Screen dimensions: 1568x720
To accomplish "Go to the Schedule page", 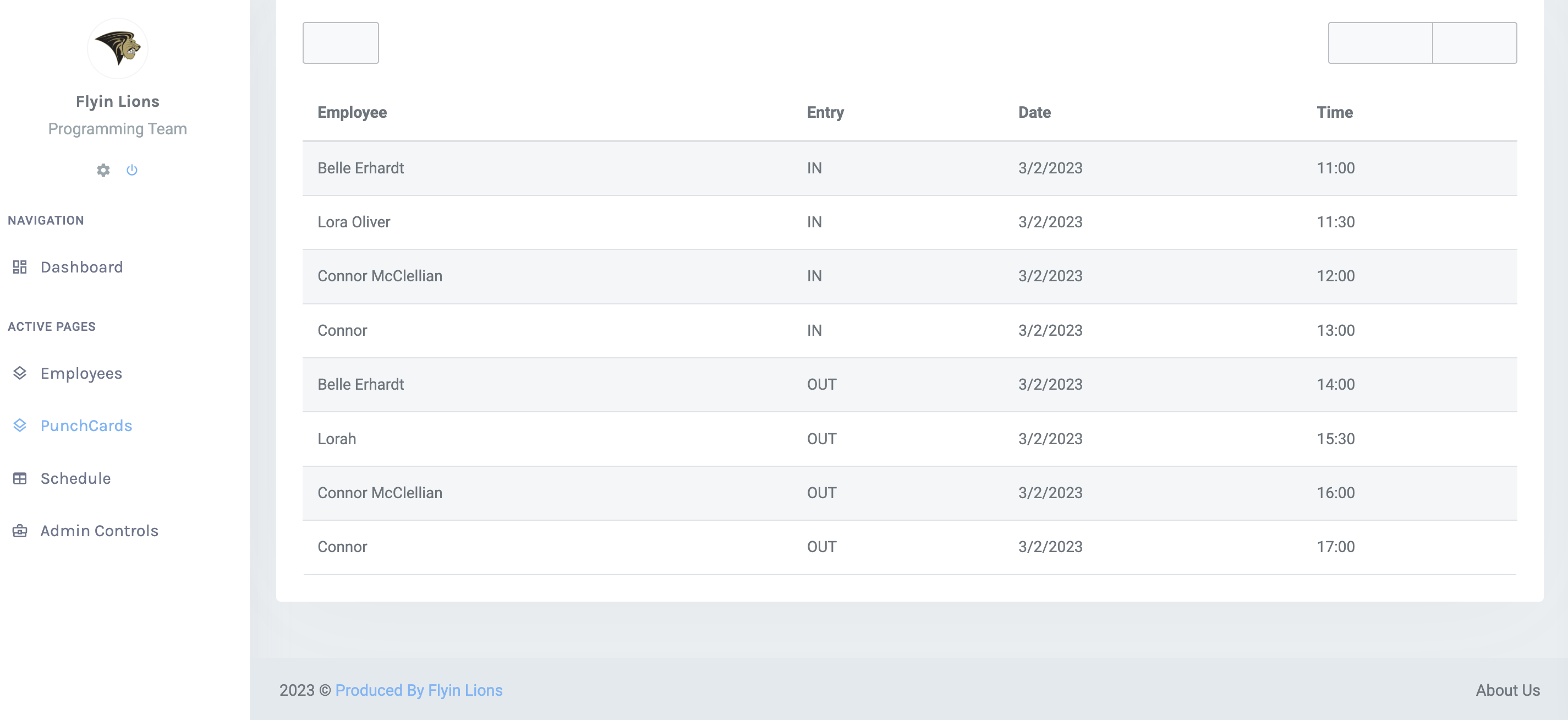I will pos(75,478).
